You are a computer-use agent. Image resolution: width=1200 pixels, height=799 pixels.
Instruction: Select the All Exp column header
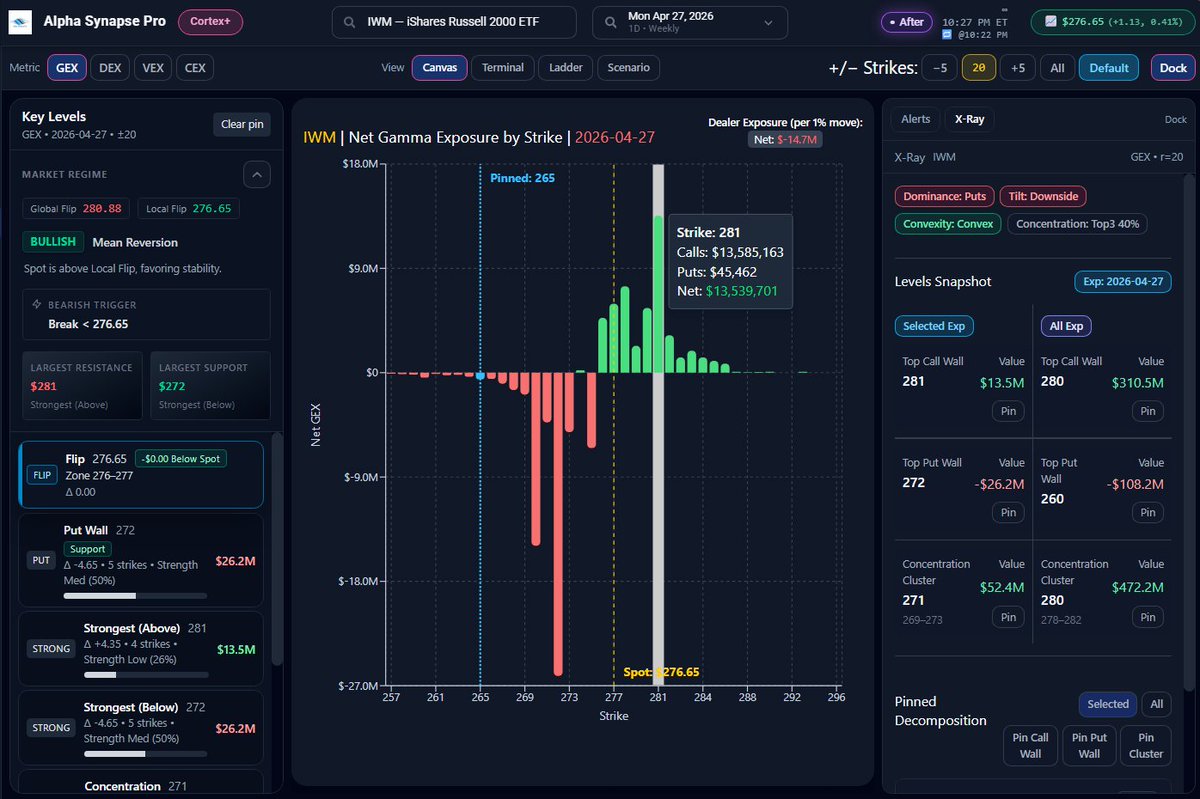(x=1066, y=326)
